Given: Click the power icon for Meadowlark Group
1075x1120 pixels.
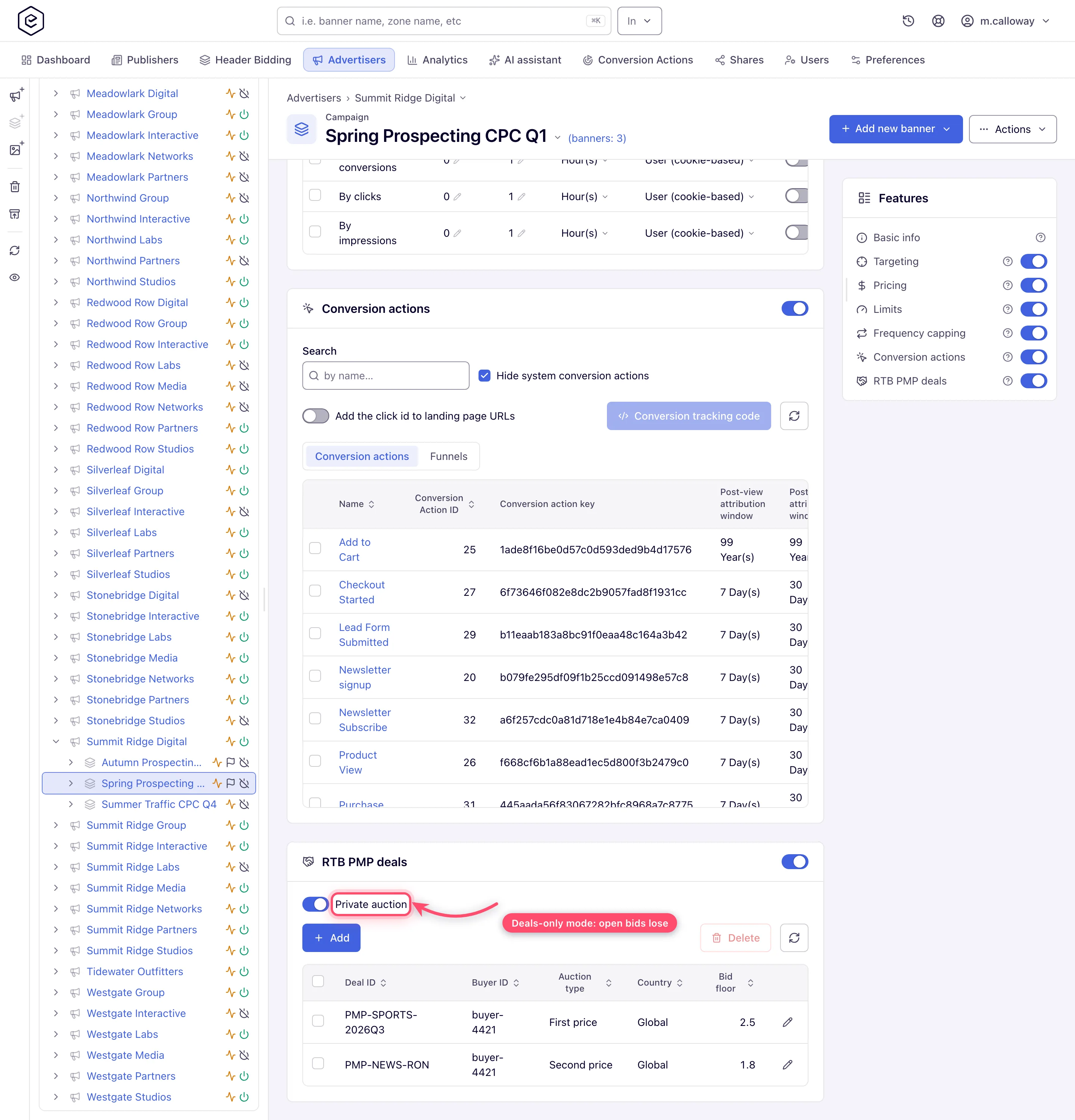Looking at the screenshot, I should click(244, 114).
